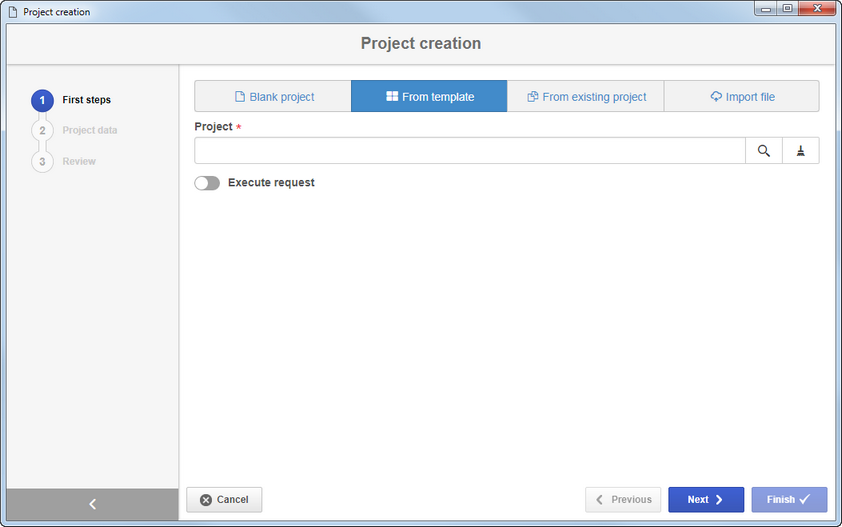Close the Project creation window
The width and height of the screenshot is (842, 527).
tap(817, 9)
